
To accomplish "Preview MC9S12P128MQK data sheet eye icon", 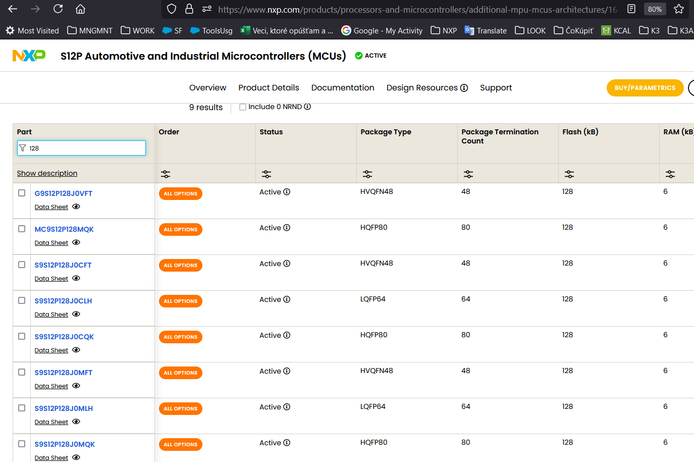I will click(x=76, y=243).
